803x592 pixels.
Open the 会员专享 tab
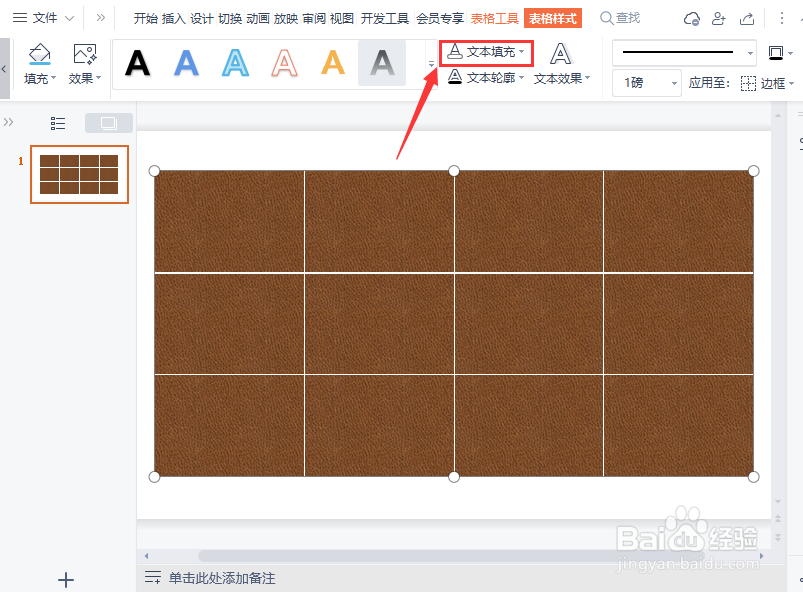[x=440, y=18]
